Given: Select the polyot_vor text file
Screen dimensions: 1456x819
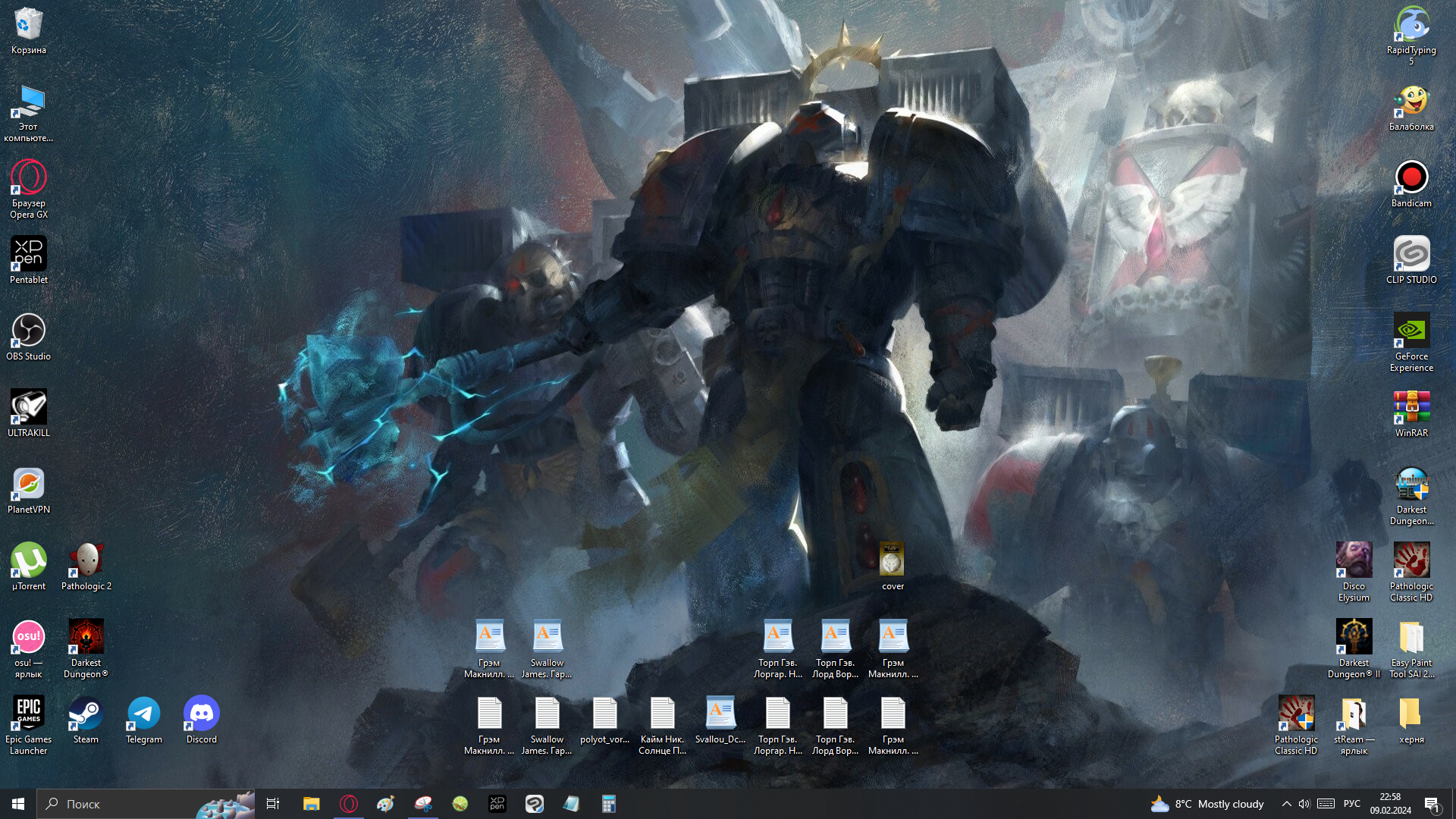Looking at the screenshot, I should 604,714.
